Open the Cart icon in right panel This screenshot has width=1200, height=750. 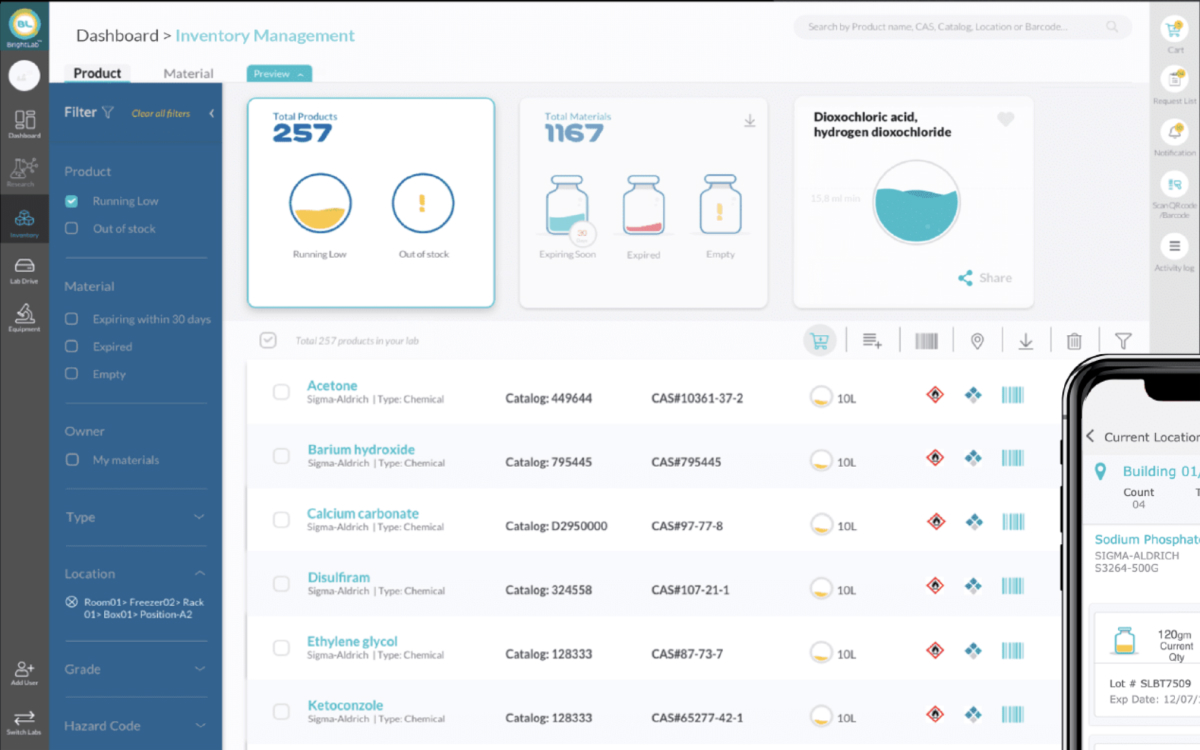(x=1175, y=29)
